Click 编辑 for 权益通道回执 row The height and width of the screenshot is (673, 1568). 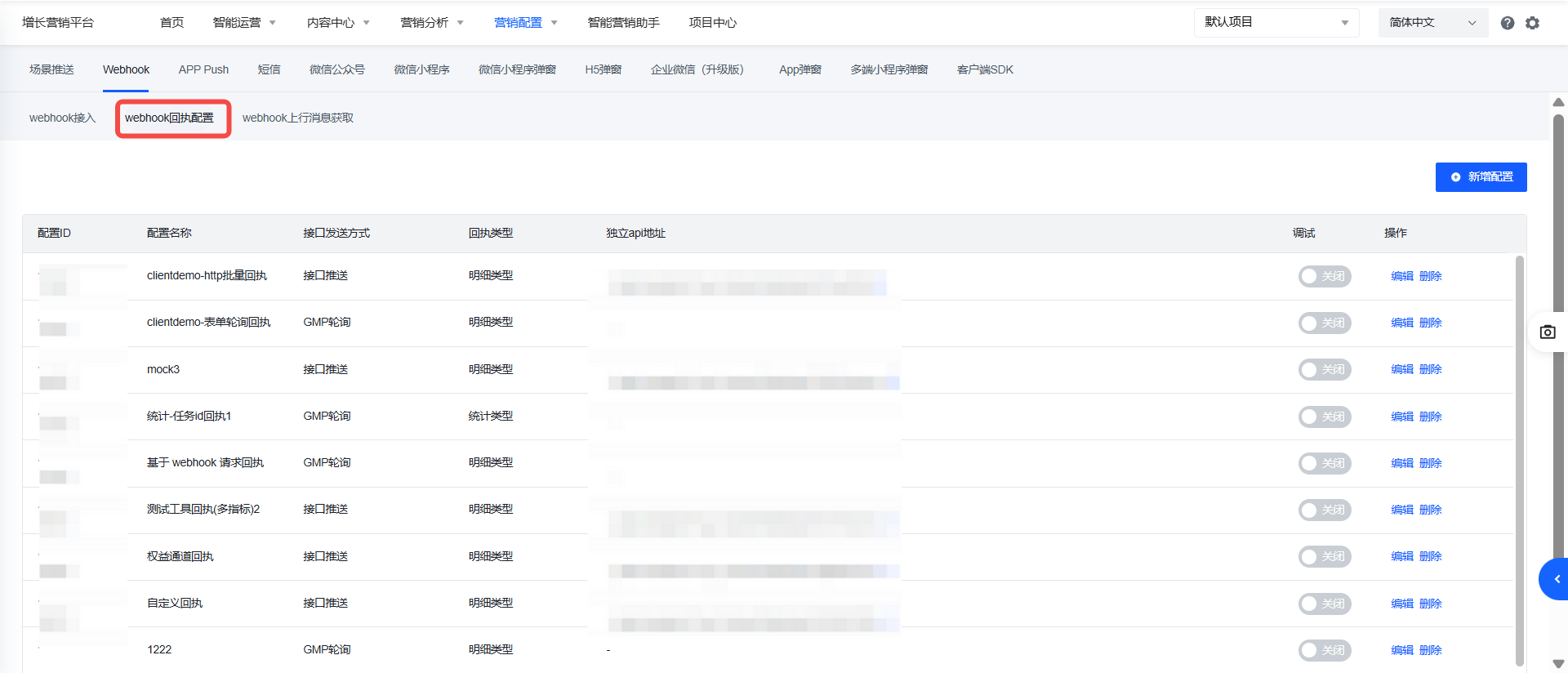pos(1401,556)
